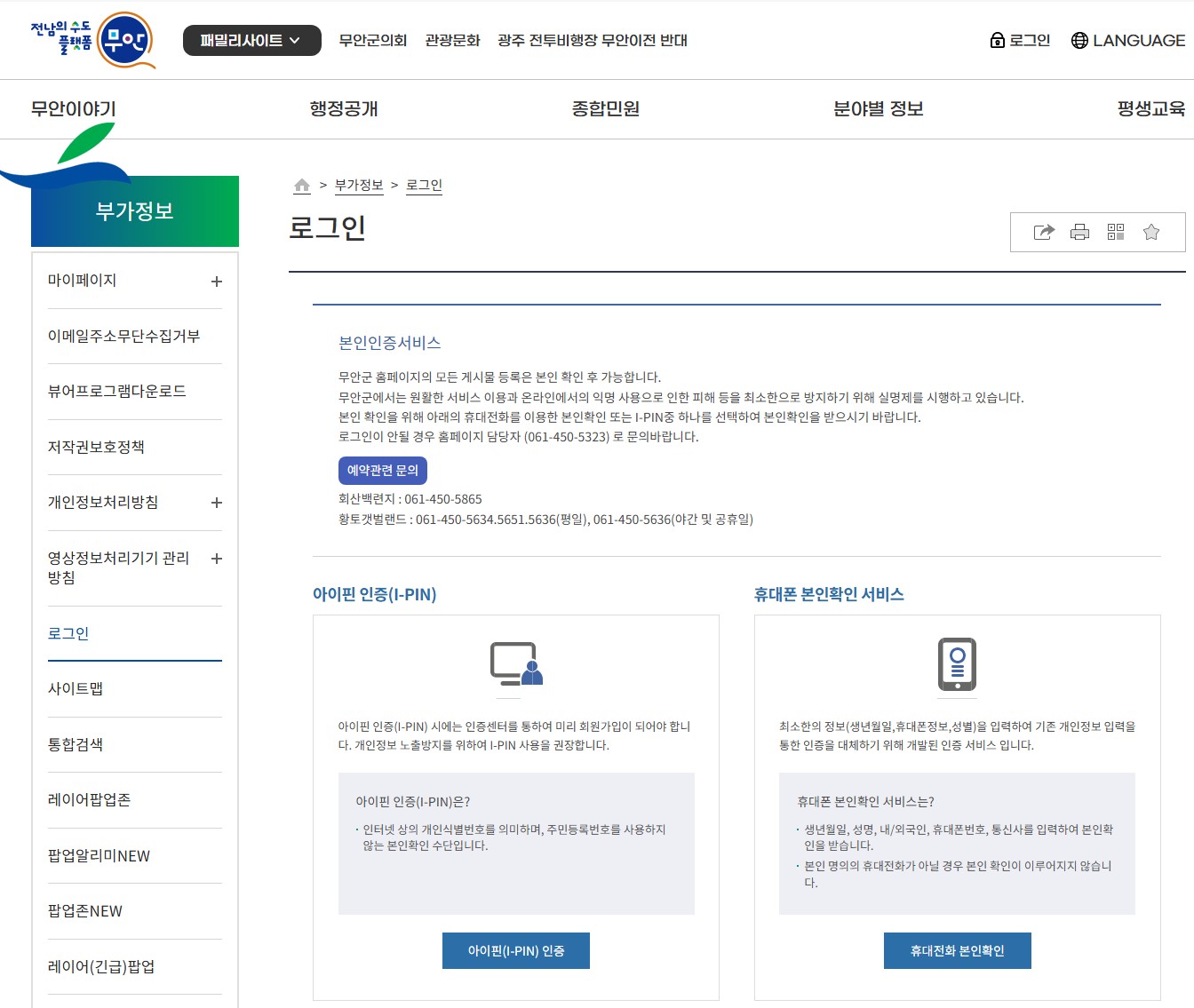Open 레이어팝업존 sidebar item
Viewport: 1194px width, 1008px height.
tap(89, 799)
